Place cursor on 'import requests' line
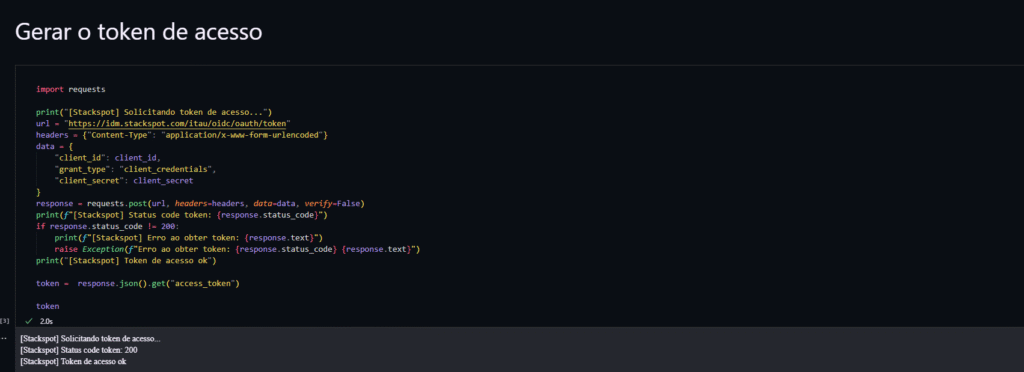The image size is (1024, 372). click(71, 89)
